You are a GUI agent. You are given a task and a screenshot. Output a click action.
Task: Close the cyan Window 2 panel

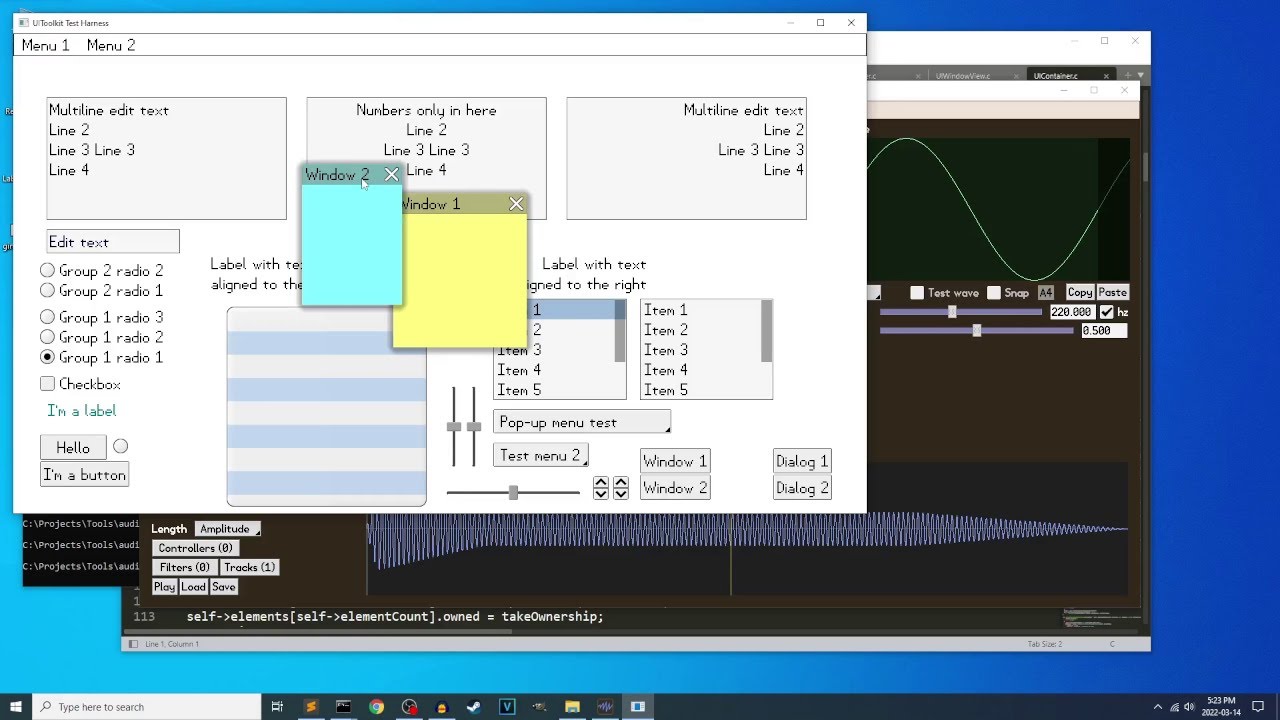tap(391, 175)
